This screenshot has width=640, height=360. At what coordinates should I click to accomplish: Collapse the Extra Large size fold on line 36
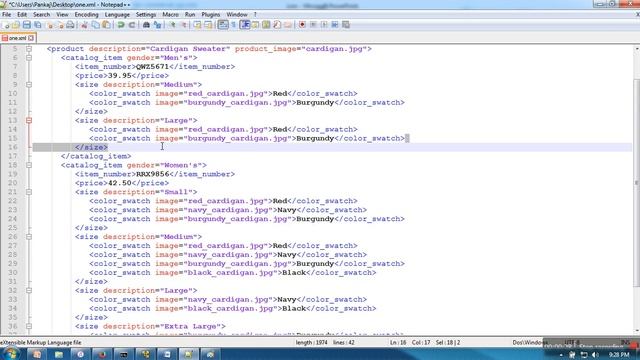pos(29,327)
